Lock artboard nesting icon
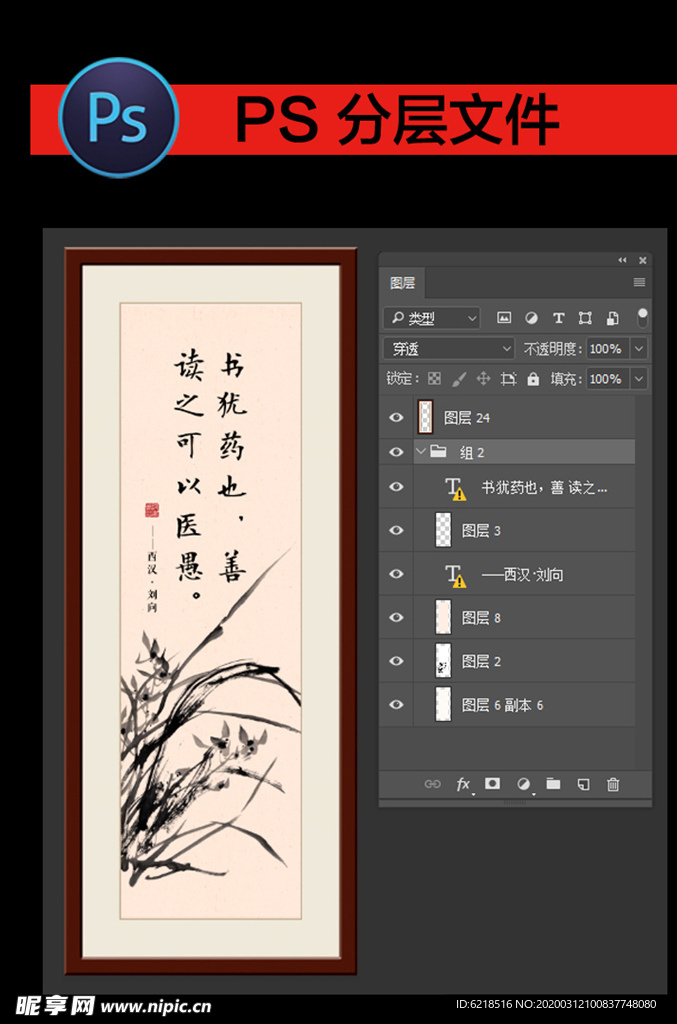This screenshot has height=1024, width=677. 508,379
